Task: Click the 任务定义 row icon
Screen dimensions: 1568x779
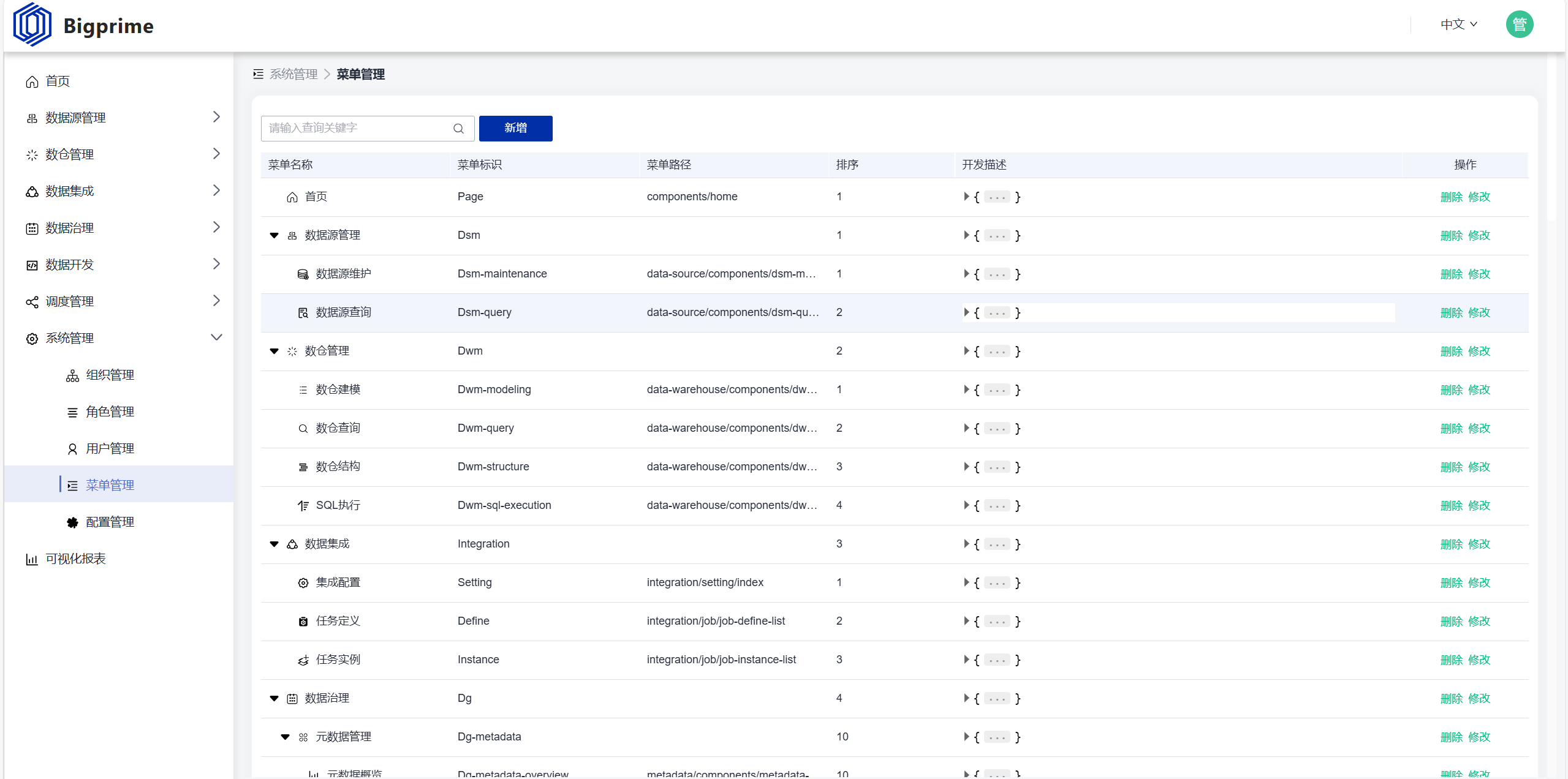Action: click(303, 622)
